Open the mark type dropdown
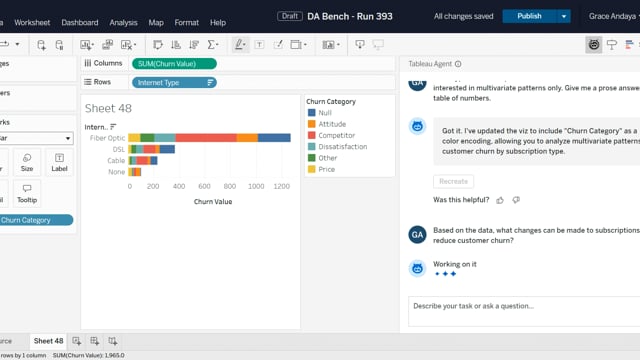The width and height of the screenshot is (640, 360). [36, 138]
